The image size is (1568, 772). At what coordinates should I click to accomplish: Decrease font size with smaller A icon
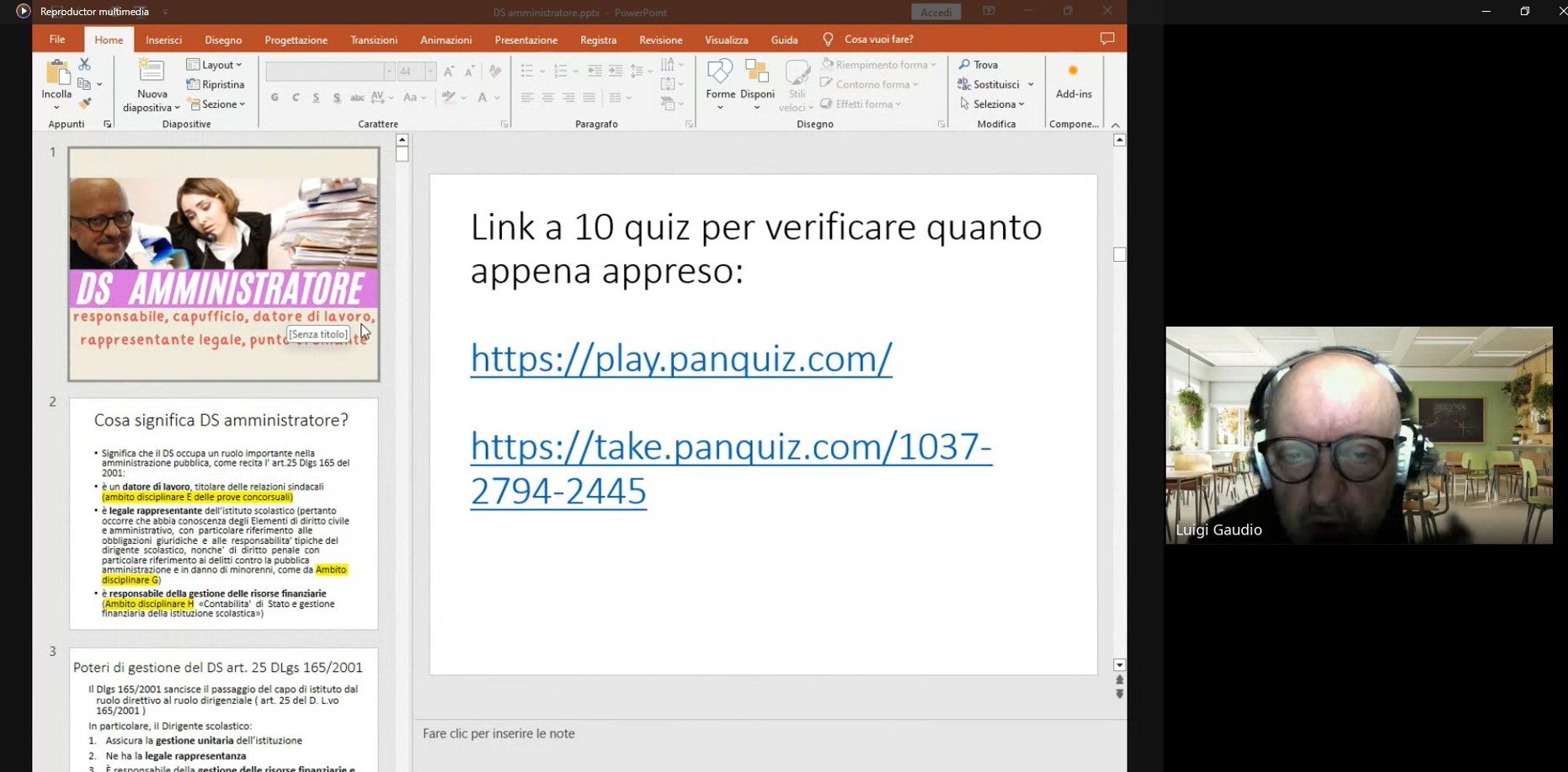470,72
